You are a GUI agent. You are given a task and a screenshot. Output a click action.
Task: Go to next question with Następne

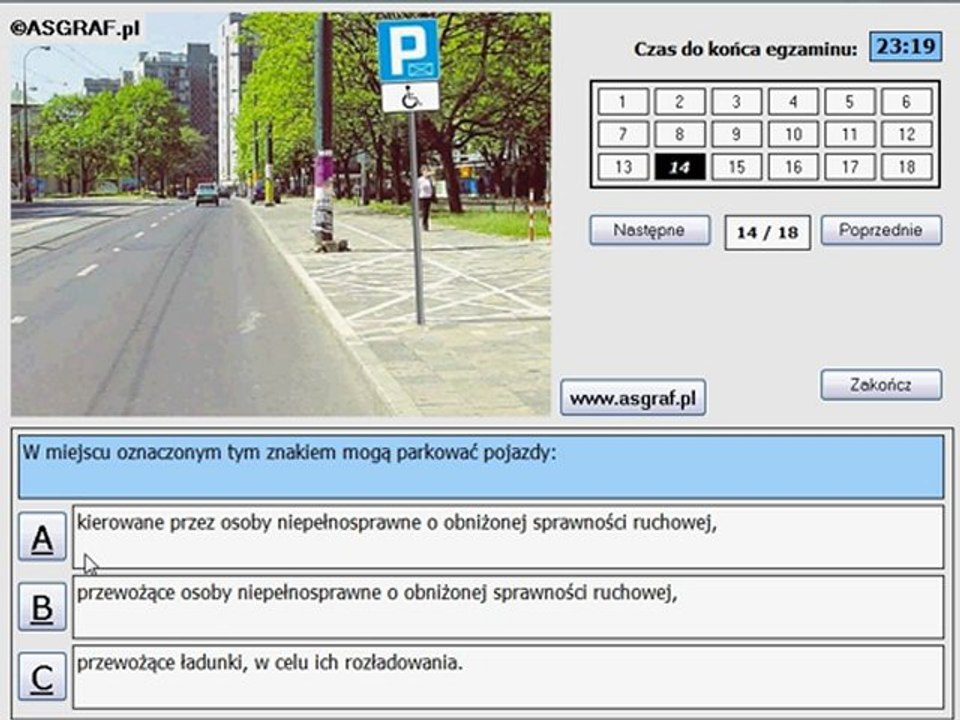point(650,230)
